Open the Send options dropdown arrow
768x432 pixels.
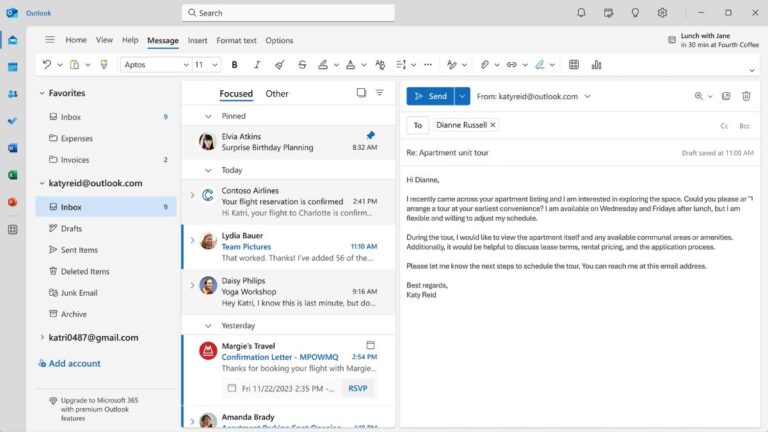[x=462, y=96]
